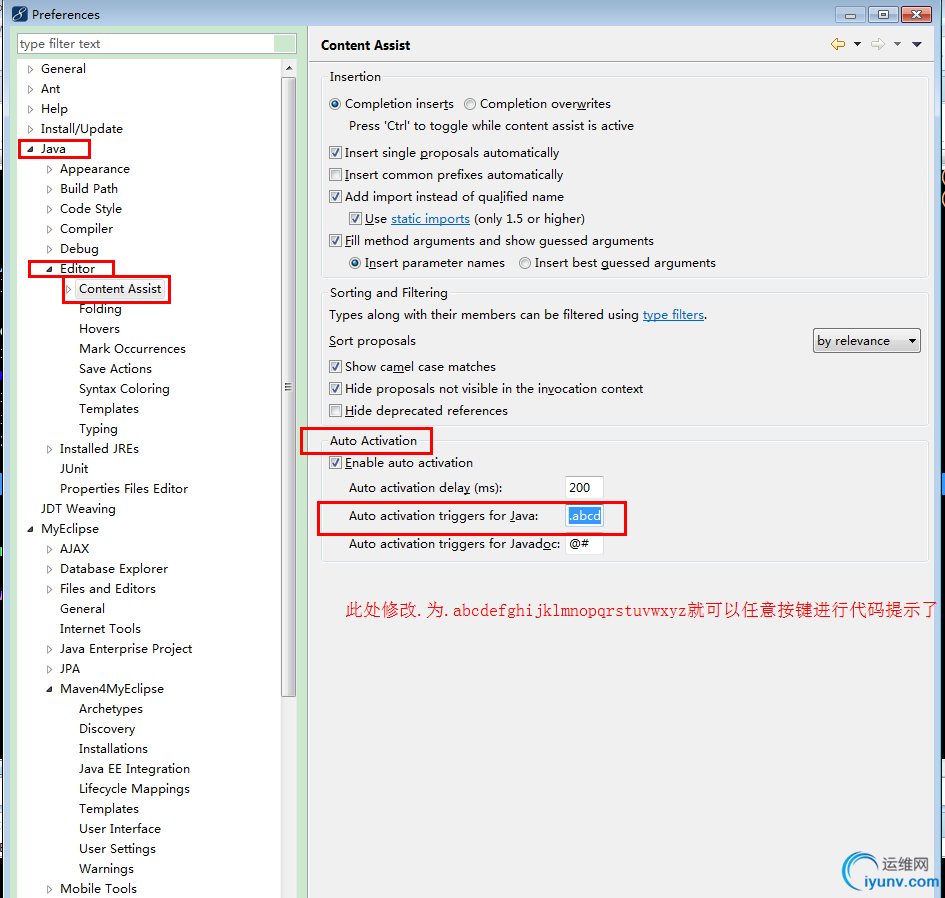Expand the Mobile Tools node
Viewport: 945px width, 898px height.
[49, 889]
